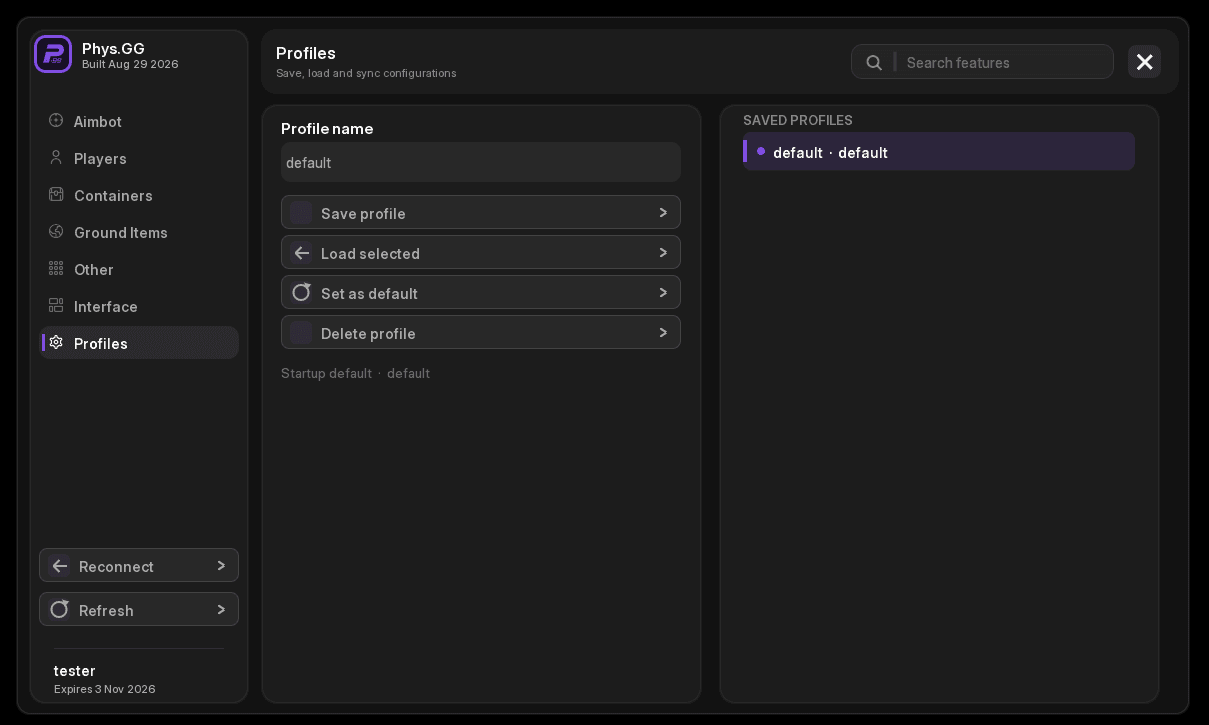Click the Load selected arrow icon
Image resolution: width=1209 pixels, height=725 pixels.
point(301,253)
